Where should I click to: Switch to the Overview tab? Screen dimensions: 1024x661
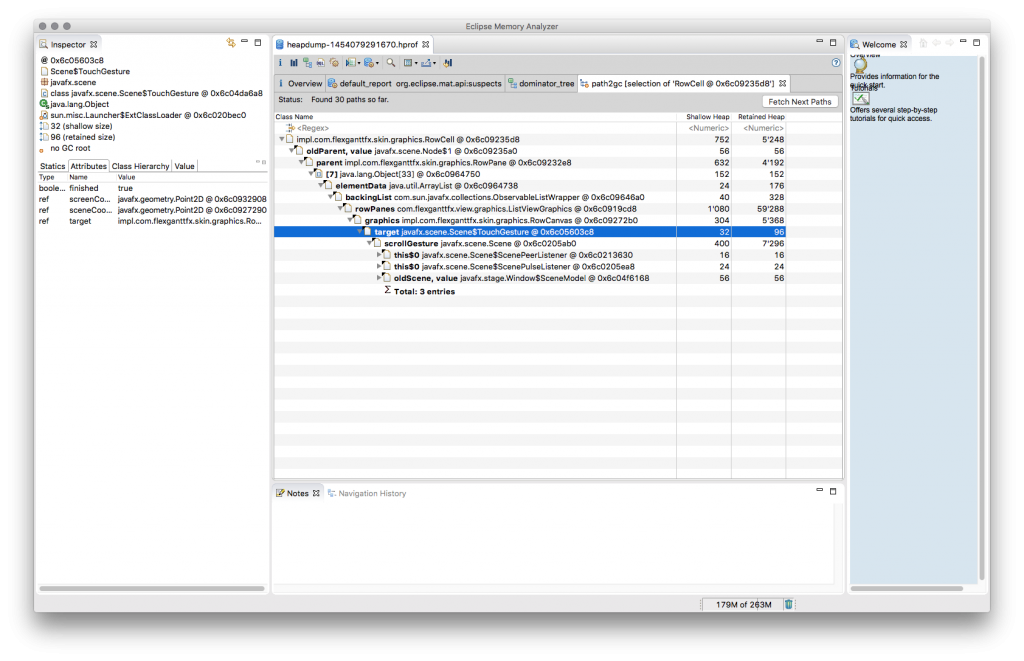coord(300,84)
